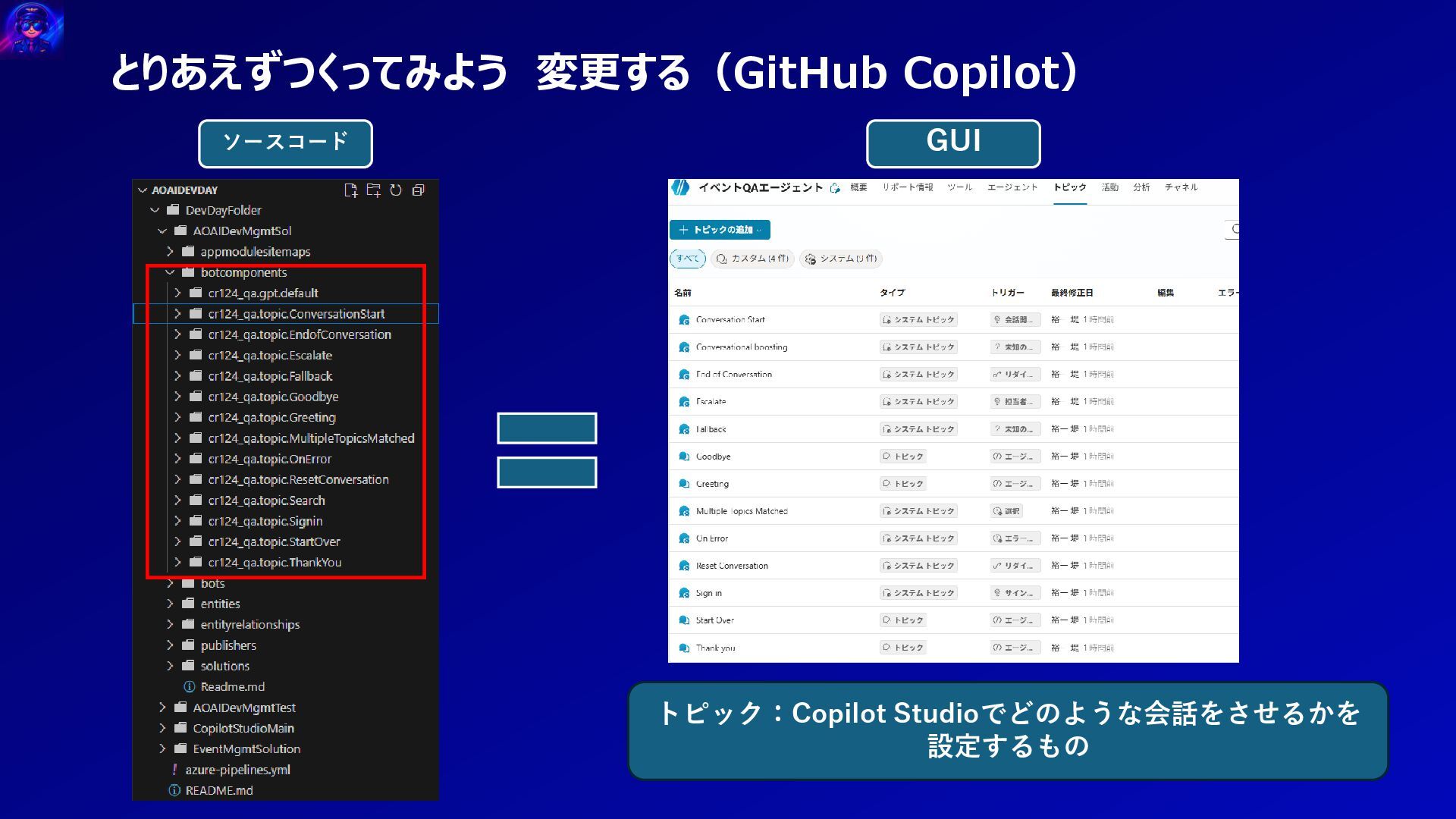Collapse all folders with the collapse icon
This screenshot has width=1456, height=819.
point(419,190)
